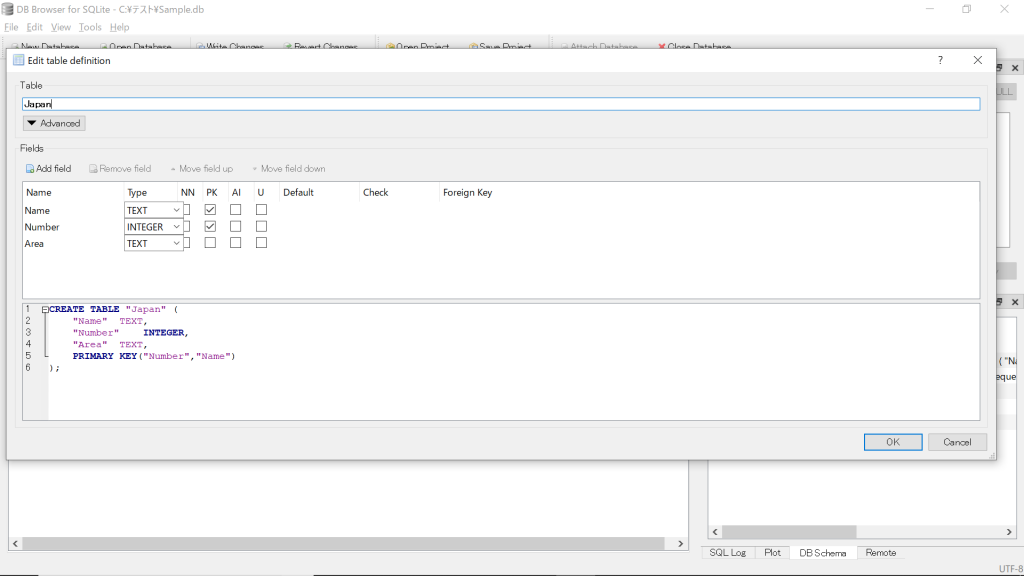Enable AI for the Number field
Image resolution: width=1024 pixels, height=576 pixels.
pos(236,226)
